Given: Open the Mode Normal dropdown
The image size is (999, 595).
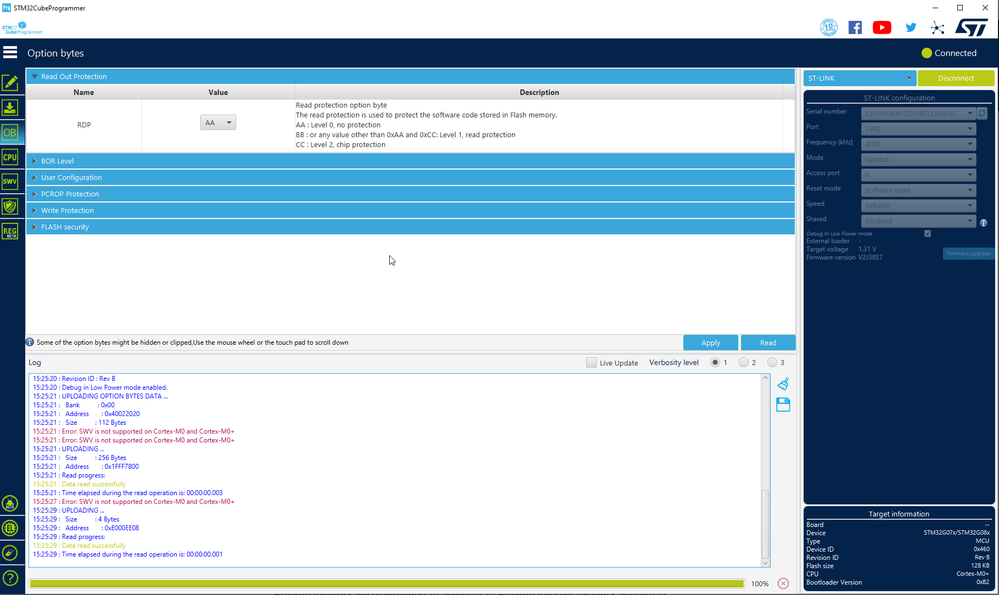Looking at the screenshot, I should [918, 159].
